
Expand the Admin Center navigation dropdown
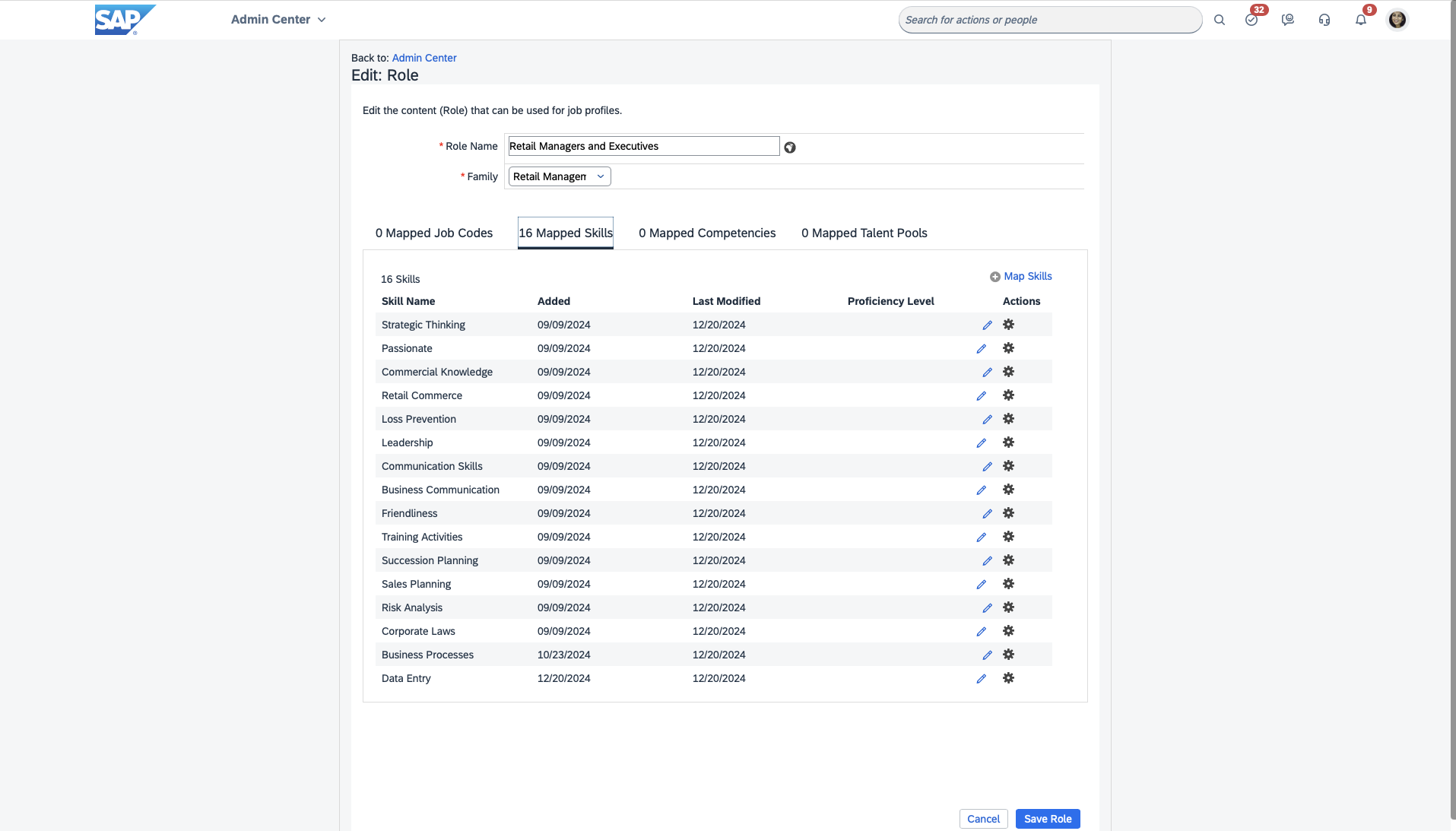[x=278, y=20]
